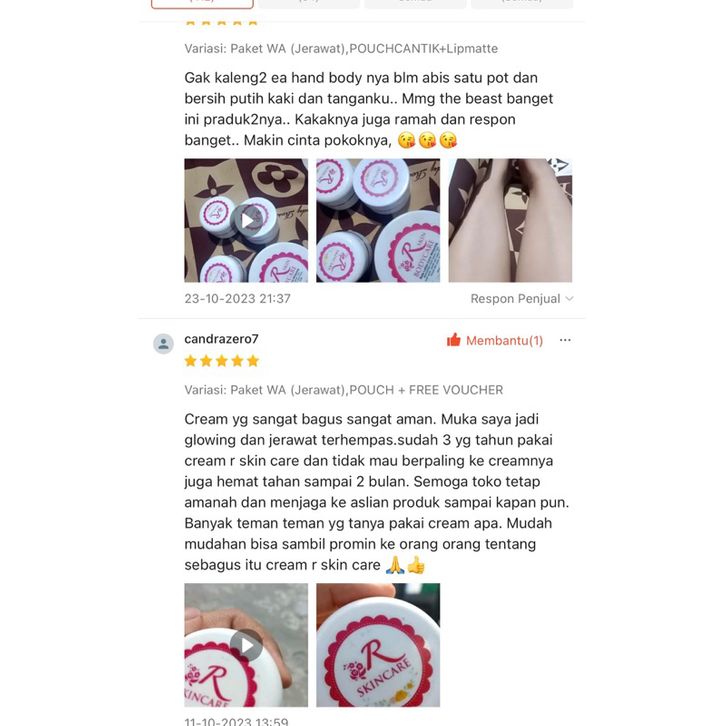
Task: Click the POUCH + FREE VOUCHER variation text
Action: [x=426, y=390]
